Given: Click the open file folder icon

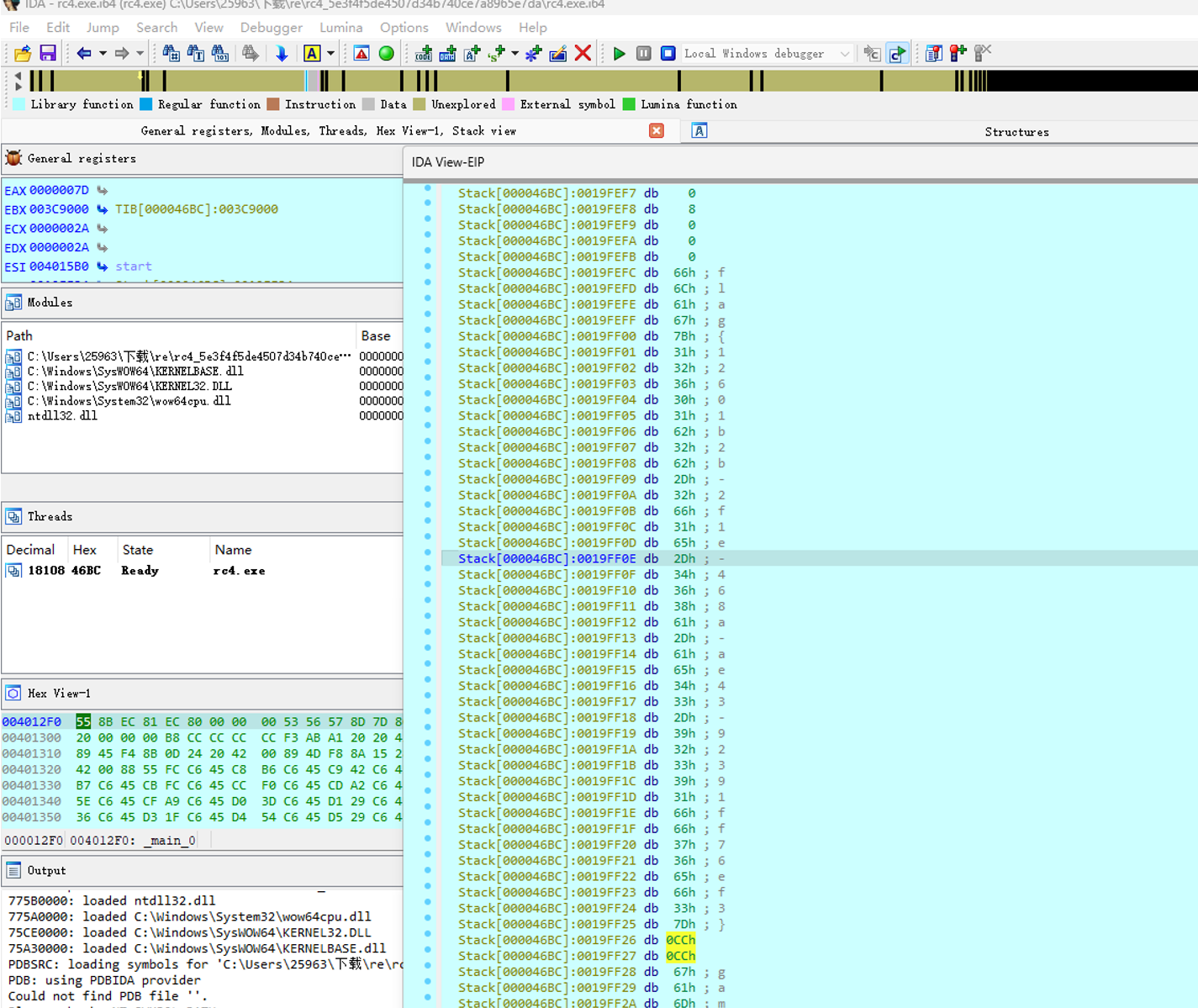Looking at the screenshot, I should [x=23, y=54].
